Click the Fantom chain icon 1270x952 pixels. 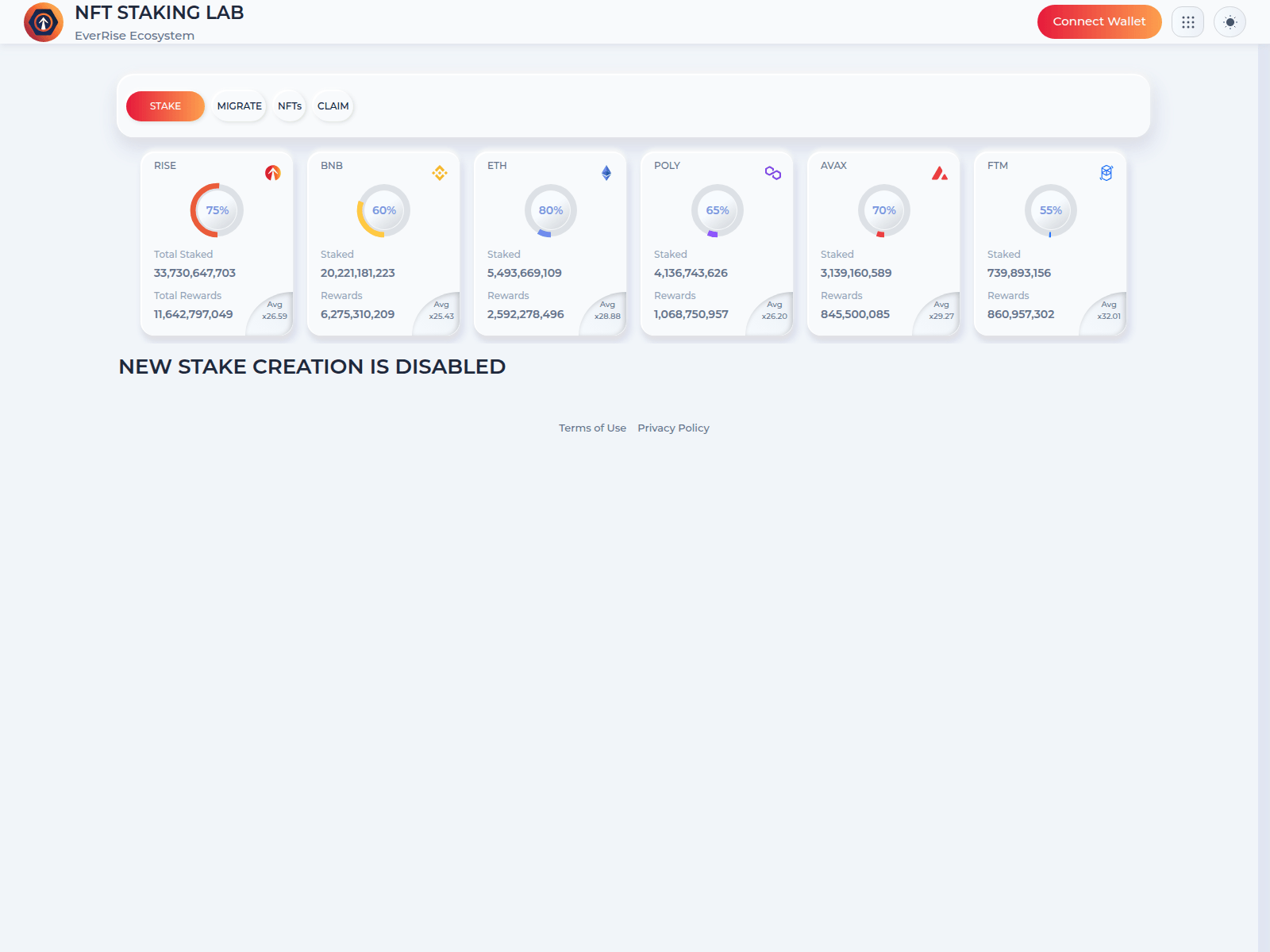[x=1106, y=173]
